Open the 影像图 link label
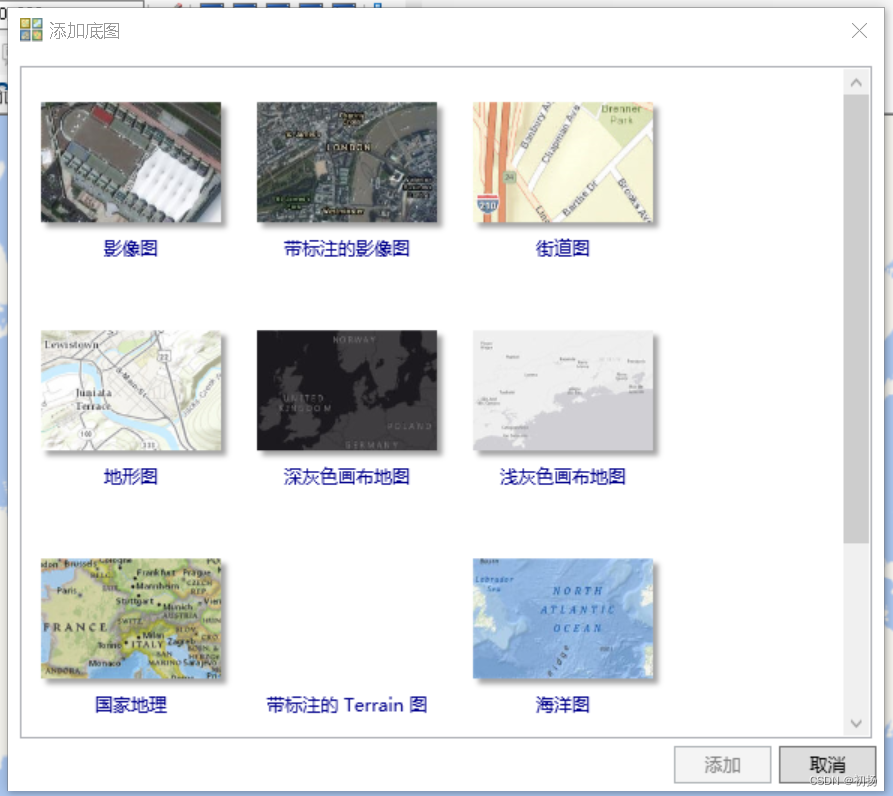The height and width of the screenshot is (796, 893). coord(131,248)
